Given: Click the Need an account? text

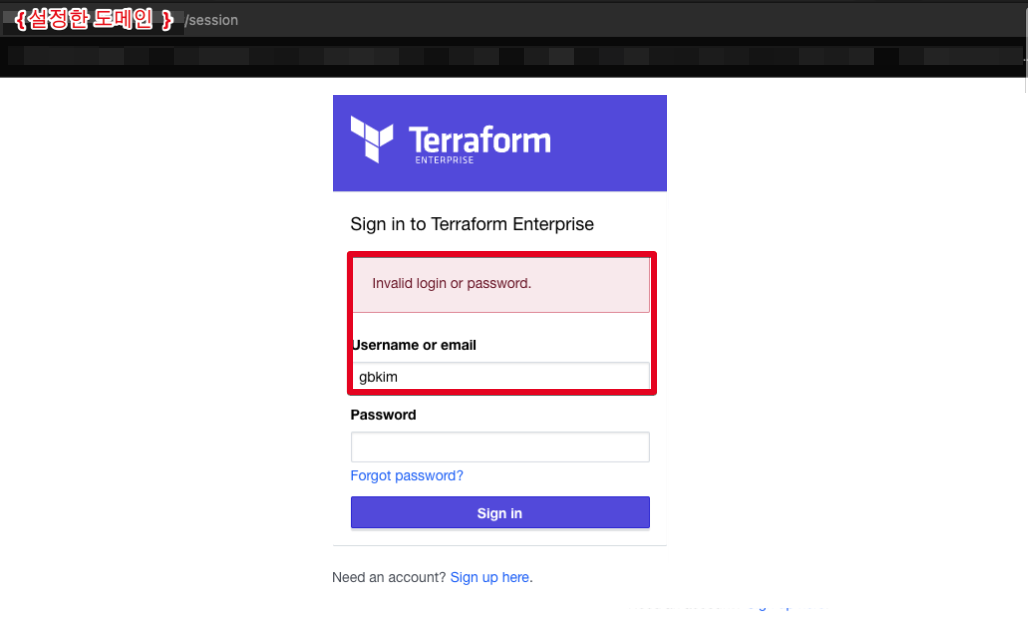Looking at the screenshot, I should click(389, 577).
